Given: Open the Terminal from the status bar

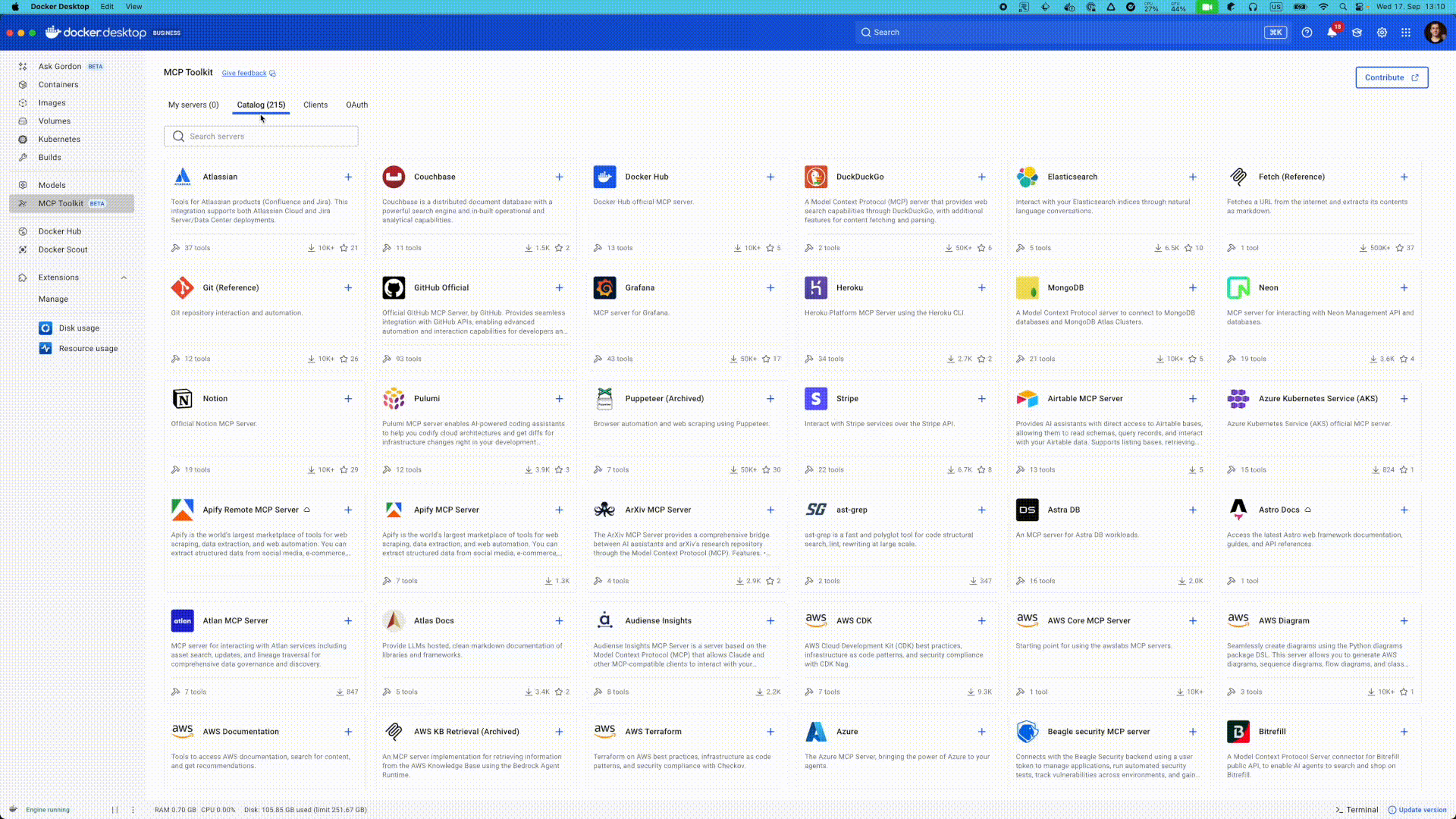Looking at the screenshot, I should pos(1357,810).
